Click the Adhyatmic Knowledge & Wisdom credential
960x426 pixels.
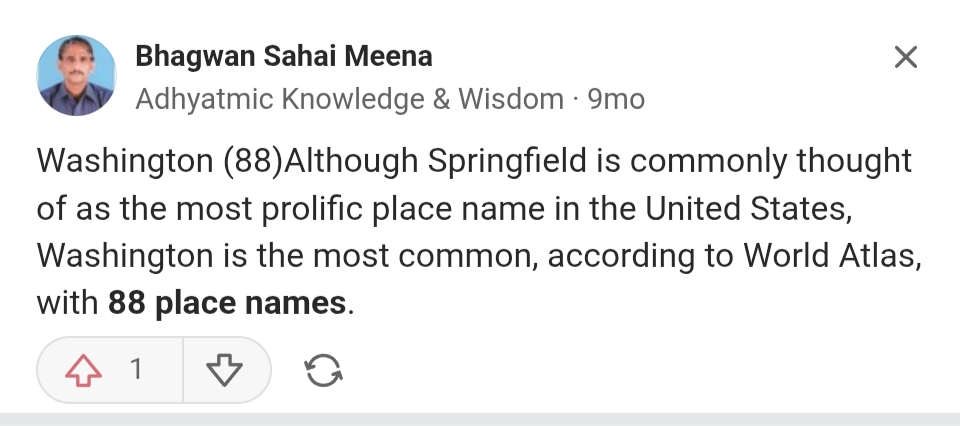(349, 99)
